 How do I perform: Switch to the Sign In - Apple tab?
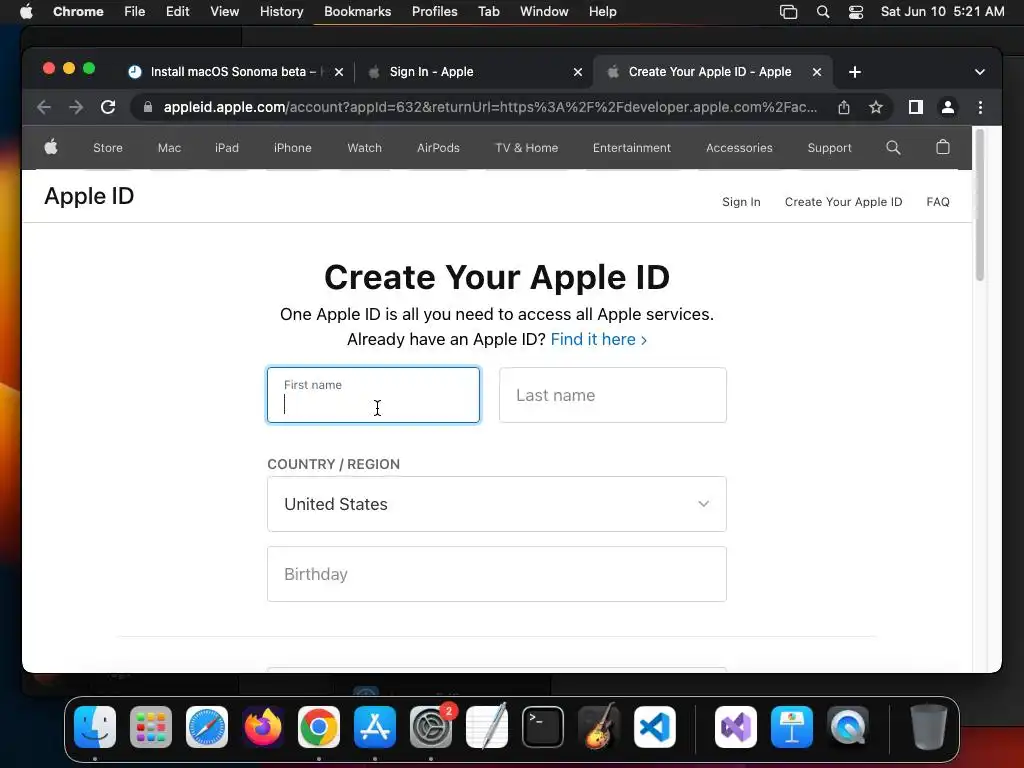pos(431,72)
